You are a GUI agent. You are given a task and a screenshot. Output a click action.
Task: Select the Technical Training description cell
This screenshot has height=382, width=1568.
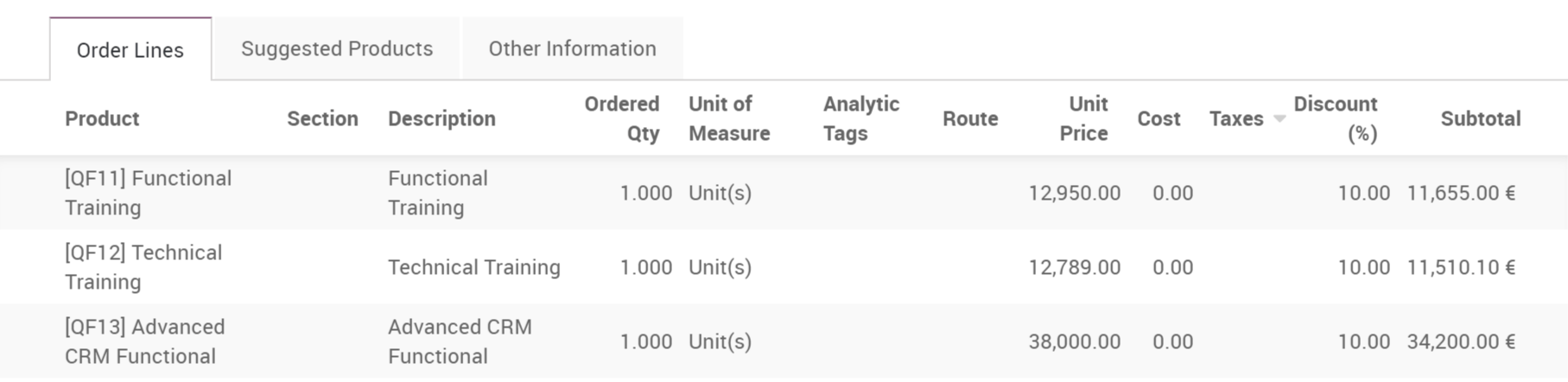pyautogui.click(x=473, y=267)
